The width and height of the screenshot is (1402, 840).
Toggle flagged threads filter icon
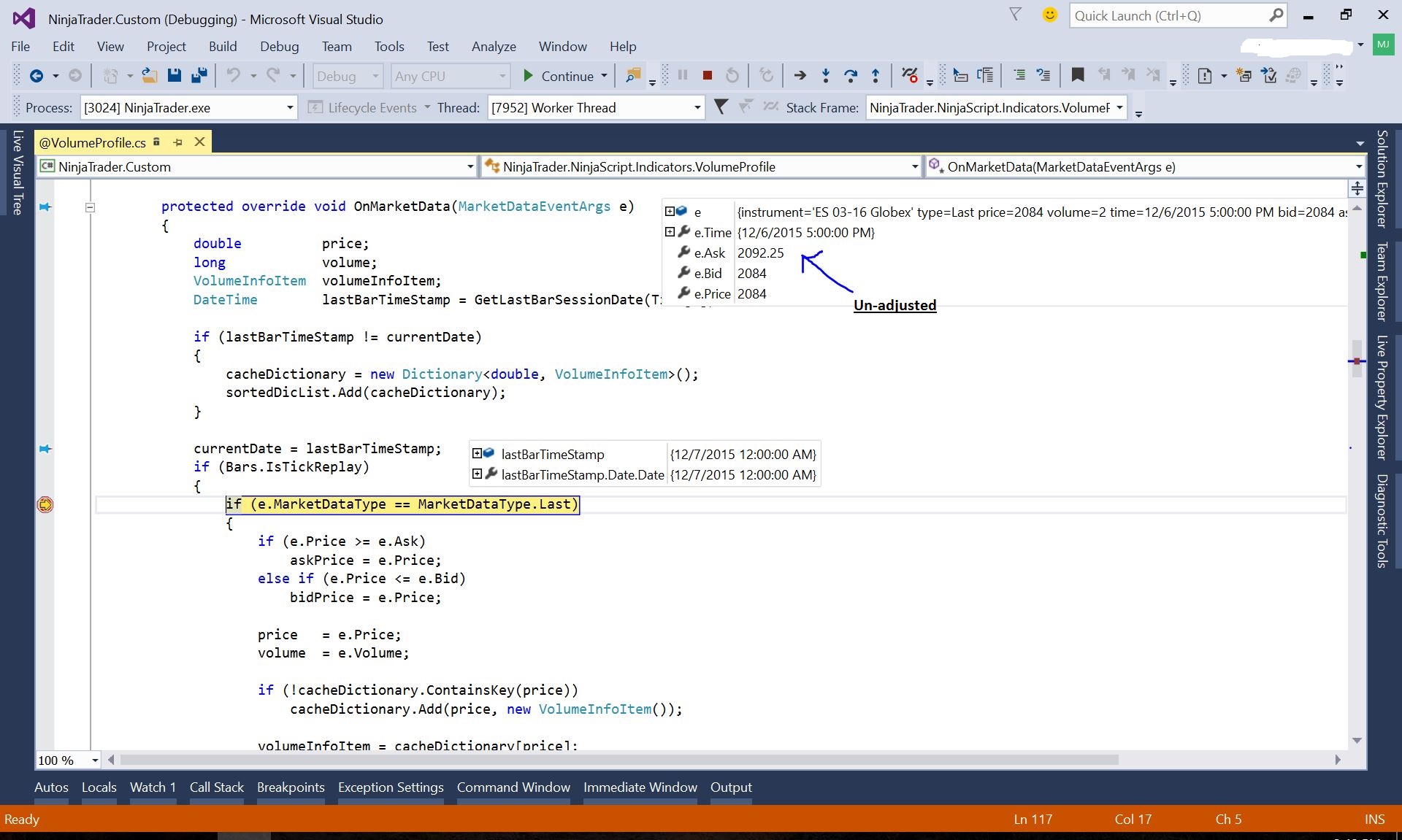click(721, 107)
